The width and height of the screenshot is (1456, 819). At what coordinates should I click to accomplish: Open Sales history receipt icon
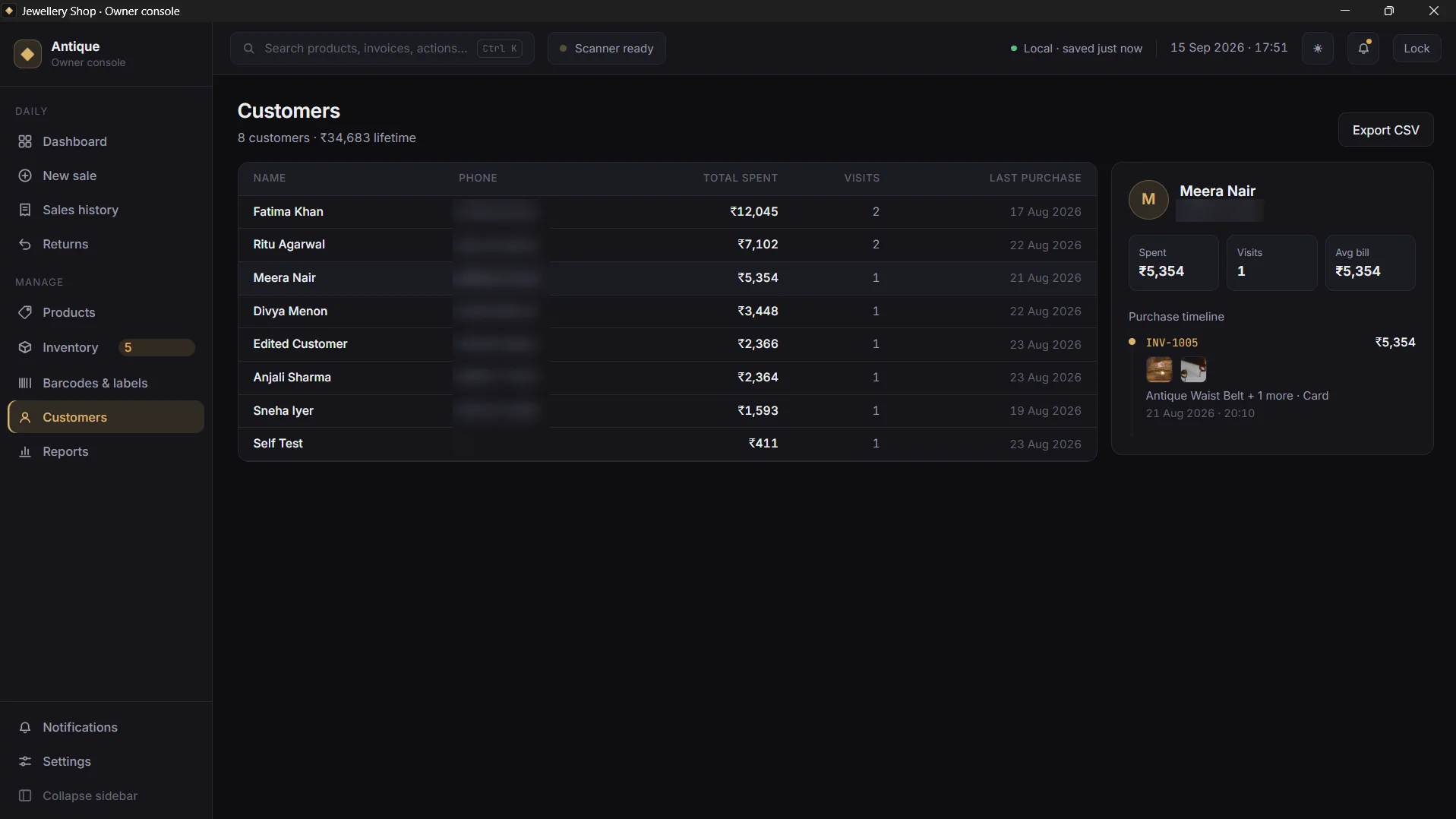pos(25,210)
